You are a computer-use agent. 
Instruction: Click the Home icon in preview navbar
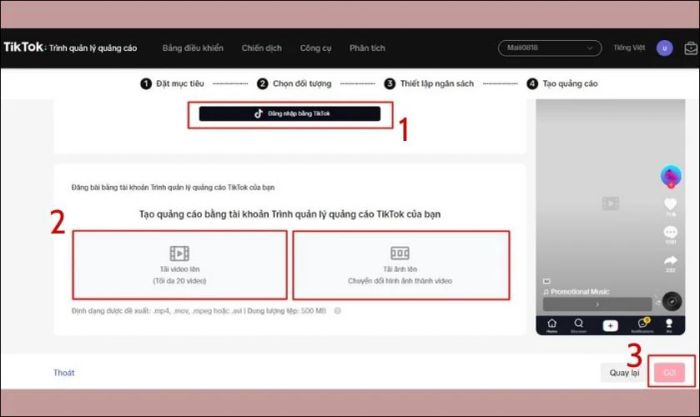tap(552, 325)
